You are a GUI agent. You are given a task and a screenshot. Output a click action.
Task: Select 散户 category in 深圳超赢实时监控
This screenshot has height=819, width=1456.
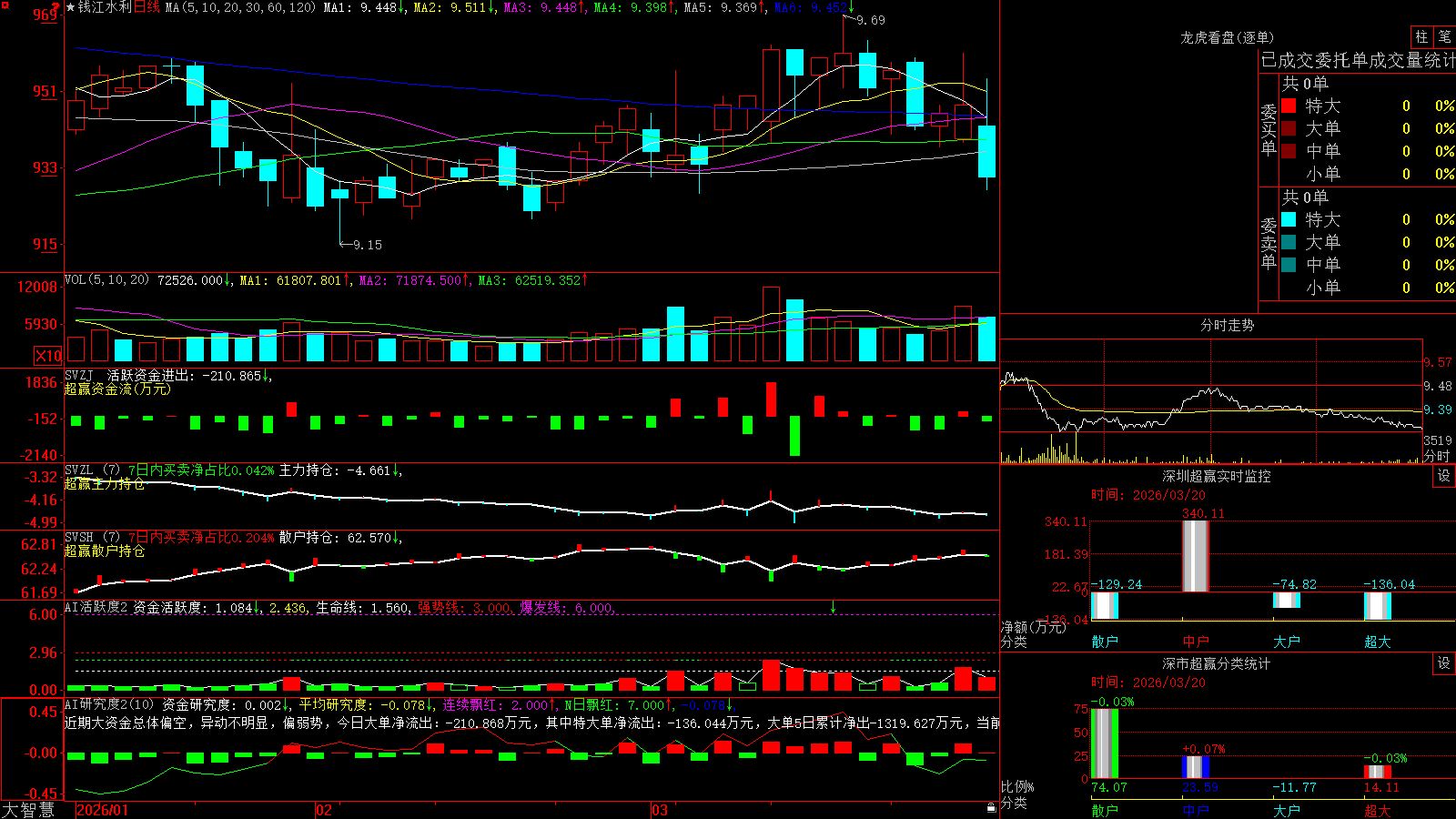click(1105, 642)
